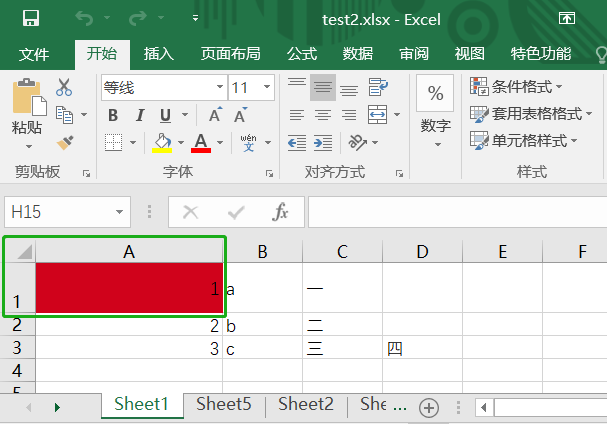607x424 pixels.
Task: Click the Save icon in title bar
Action: click(x=31, y=18)
